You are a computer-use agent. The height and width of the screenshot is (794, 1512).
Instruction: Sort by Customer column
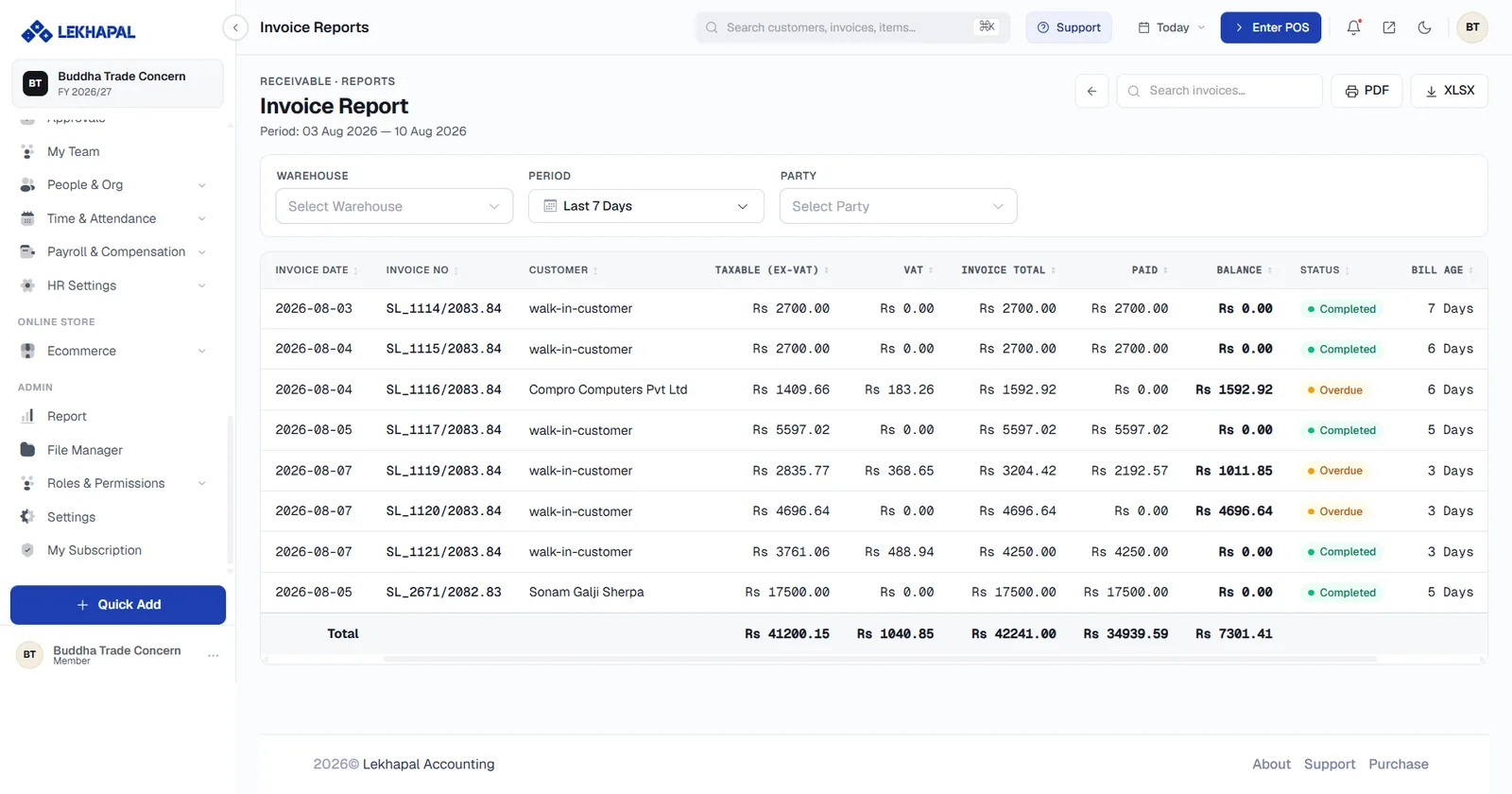click(563, 270)
